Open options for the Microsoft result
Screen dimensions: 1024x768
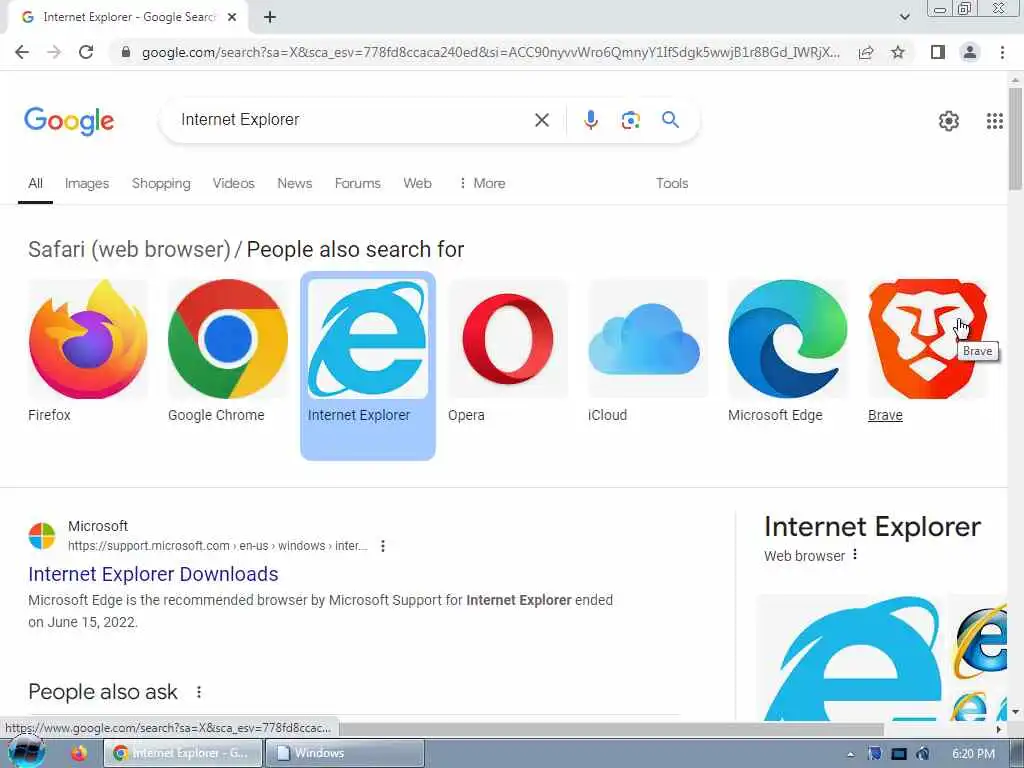point(383,546)
